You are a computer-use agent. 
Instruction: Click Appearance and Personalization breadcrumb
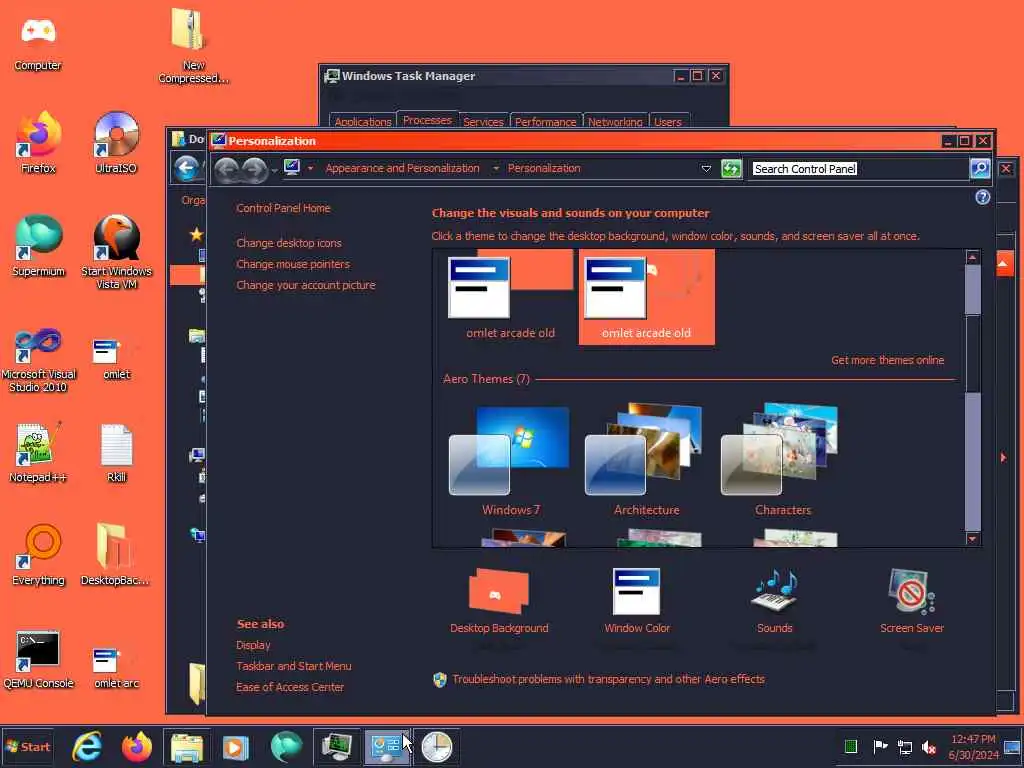[402, 168]
